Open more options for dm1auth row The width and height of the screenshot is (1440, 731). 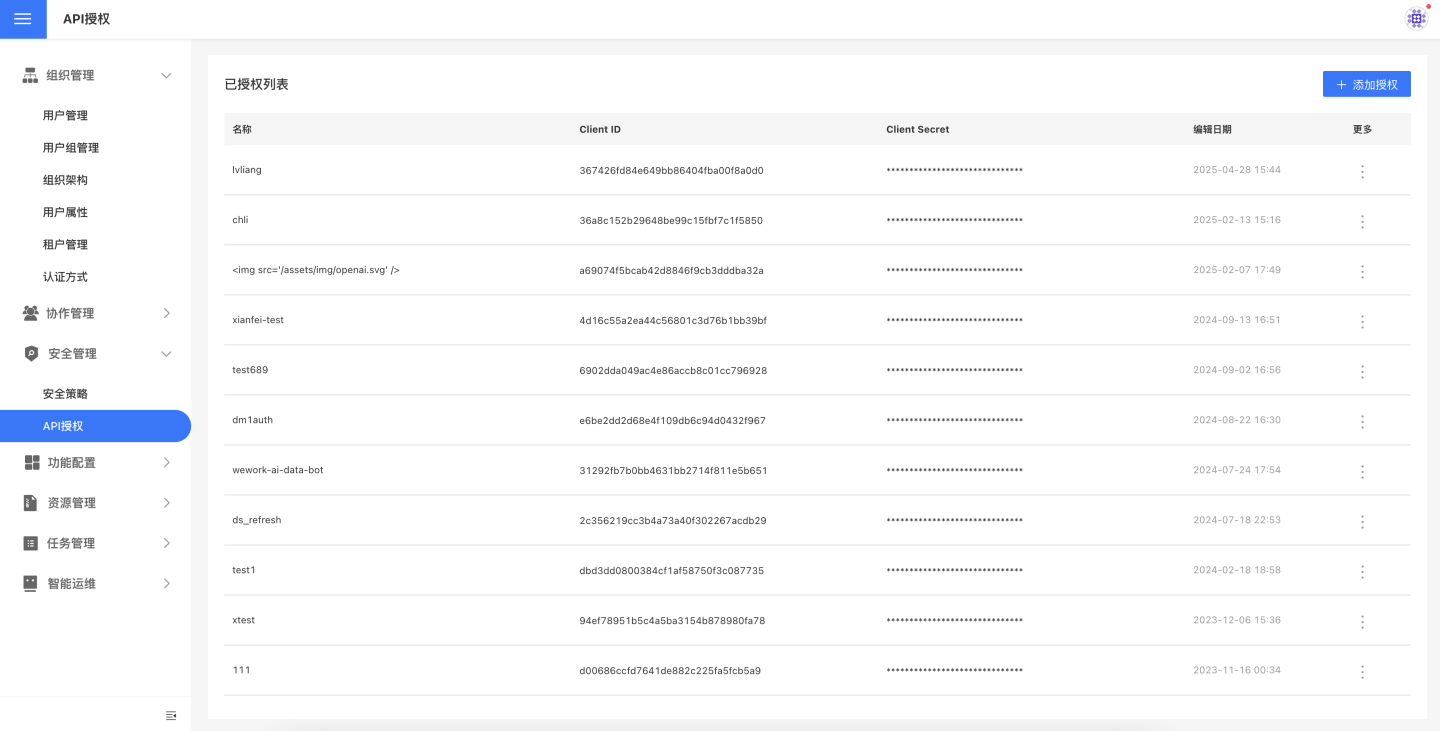click(1362, 421)
